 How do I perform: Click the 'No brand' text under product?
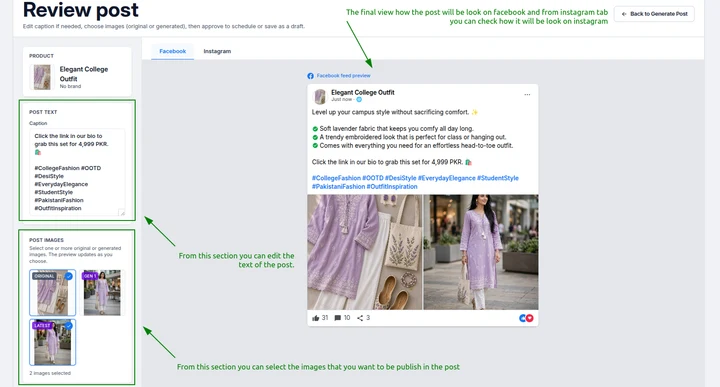70,86
